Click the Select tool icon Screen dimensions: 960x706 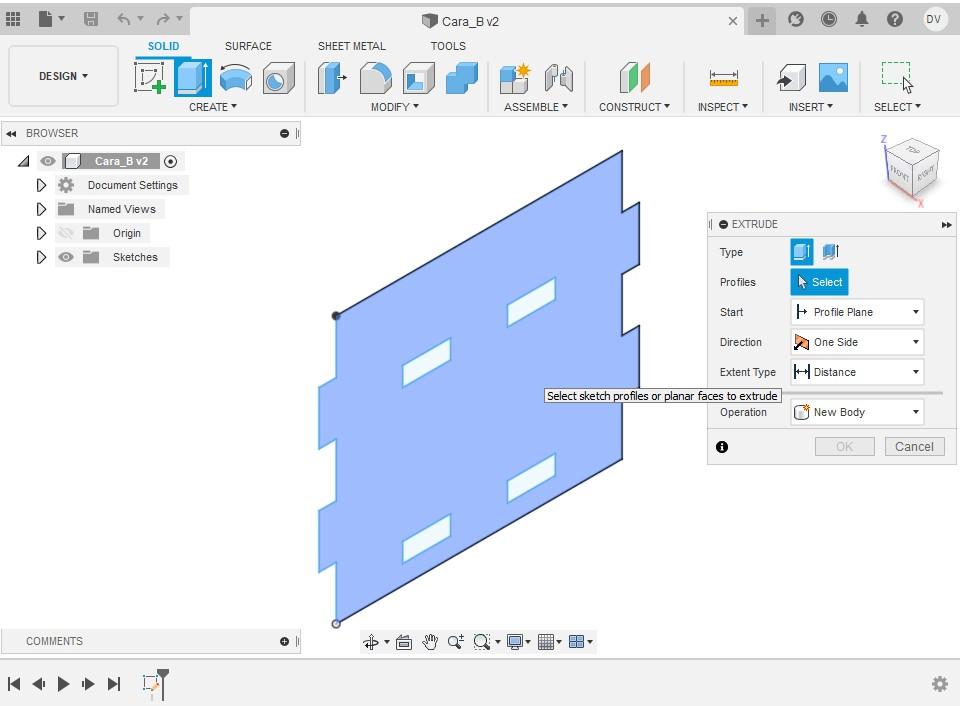pyautogui.click(x=897, y=78)
